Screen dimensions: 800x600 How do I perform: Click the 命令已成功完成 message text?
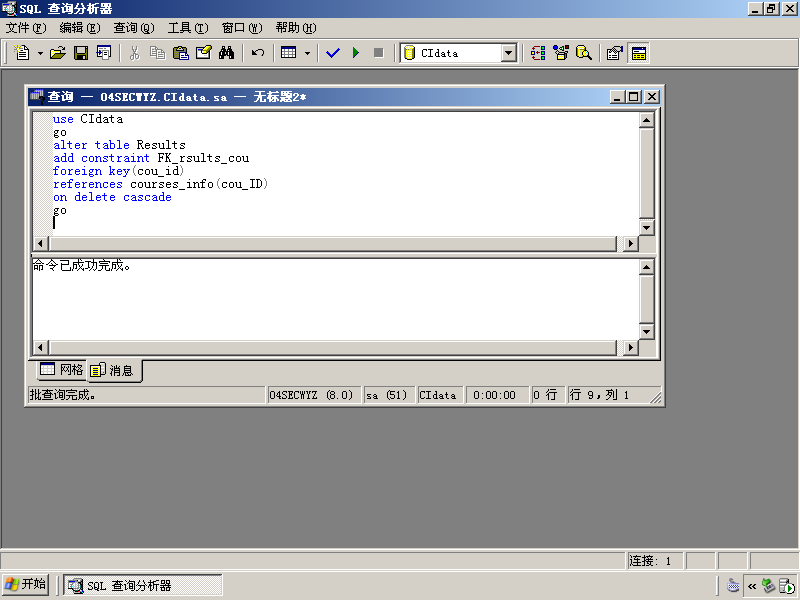[82, 265]
